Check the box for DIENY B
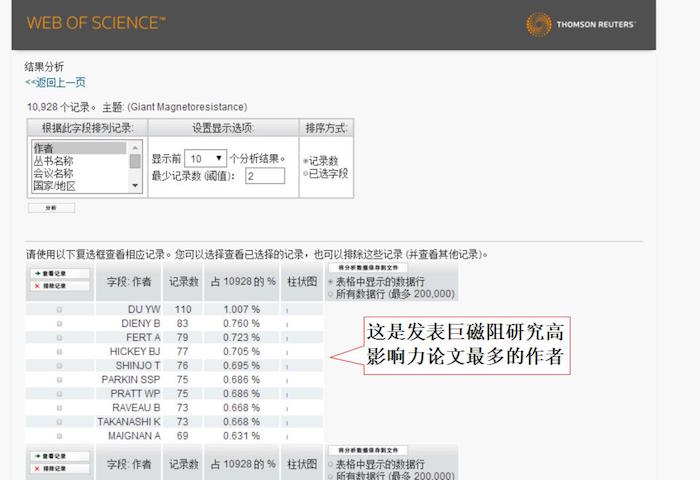Viewport: 700px width, 480px height. pyautogui.click(x=59, y=323)
